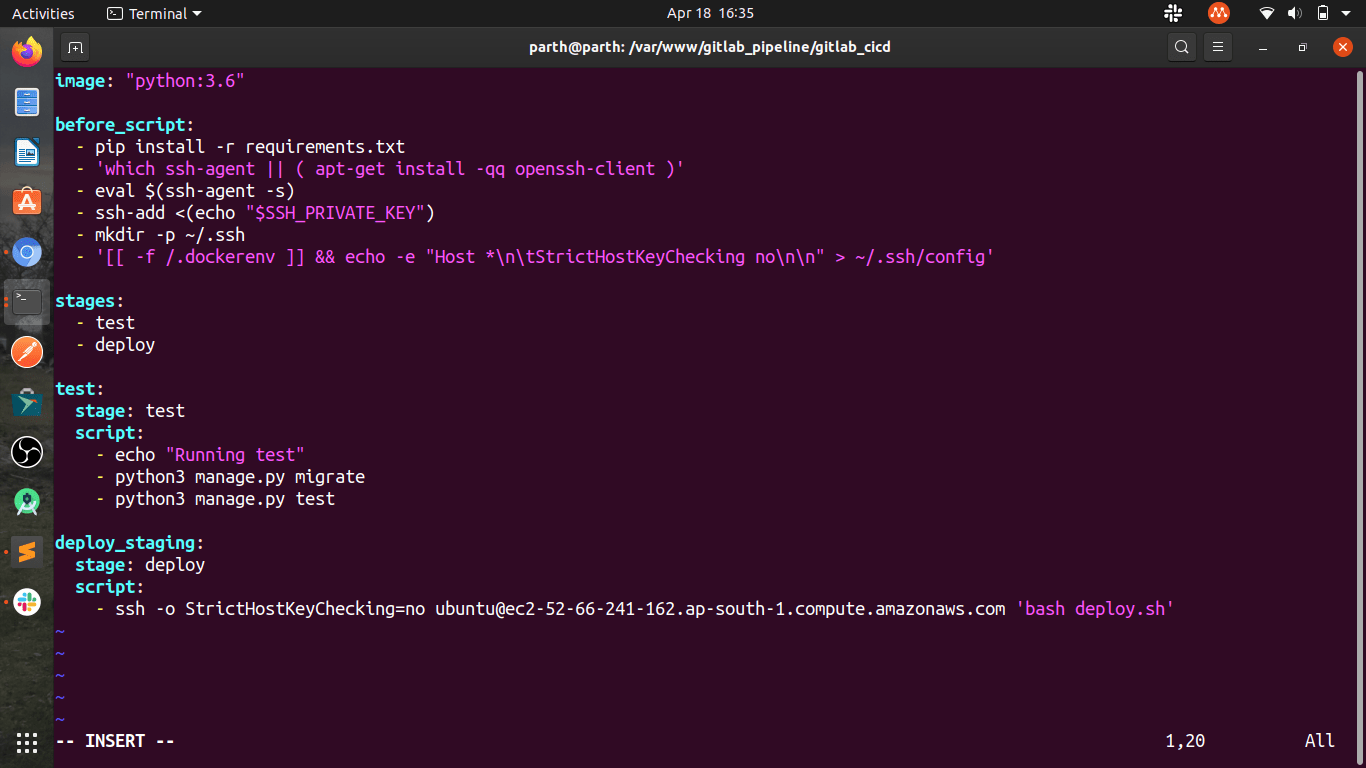This screenshot has height=768, width=1366.
Task: Open OBS Studio from the dock
Action: [x=27, y=451]
